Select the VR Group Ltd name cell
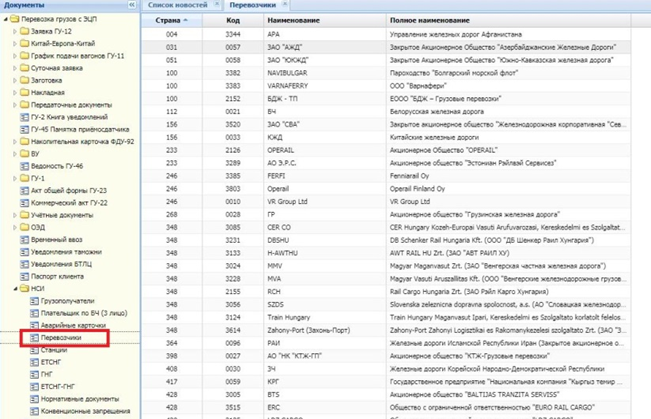Image resolution: width=651 pixels, height=419 pixels. 325,202
